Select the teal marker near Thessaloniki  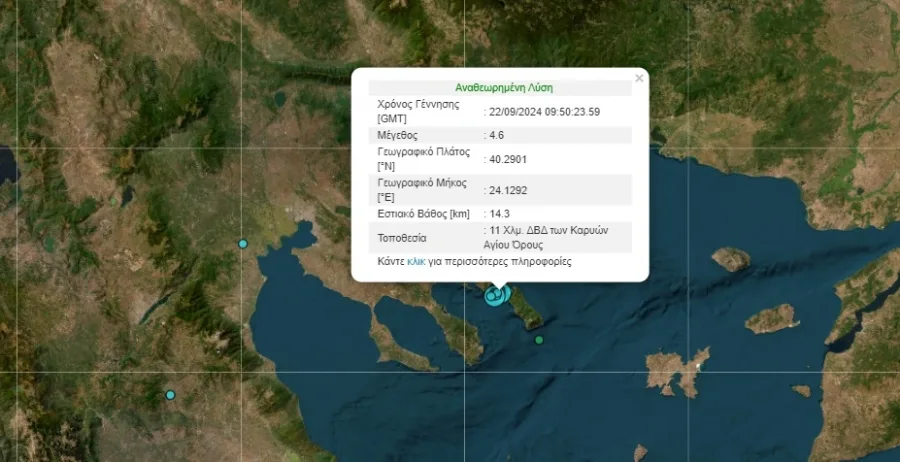[x=242, y=244]
